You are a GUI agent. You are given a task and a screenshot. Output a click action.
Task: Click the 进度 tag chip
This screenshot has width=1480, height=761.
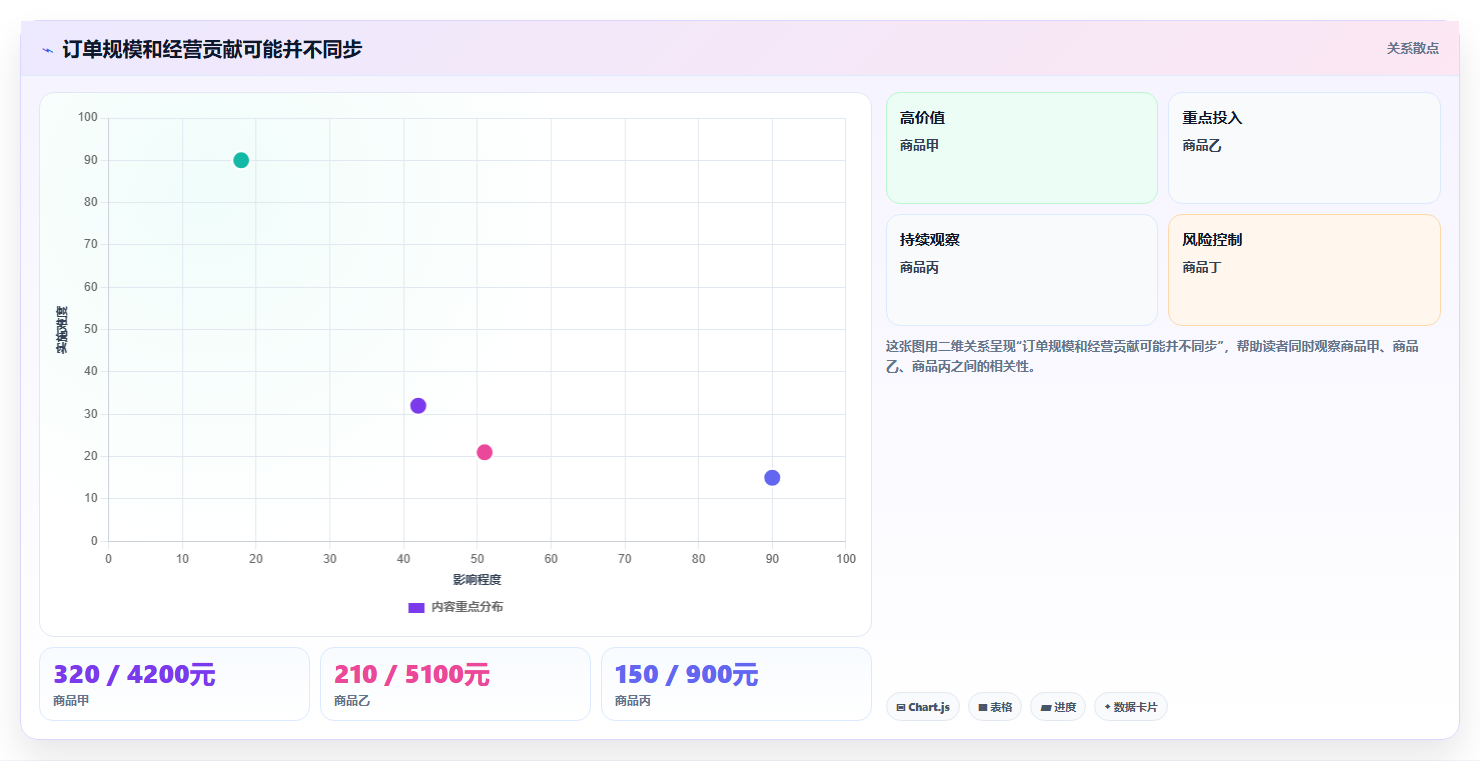point(1058,707)
